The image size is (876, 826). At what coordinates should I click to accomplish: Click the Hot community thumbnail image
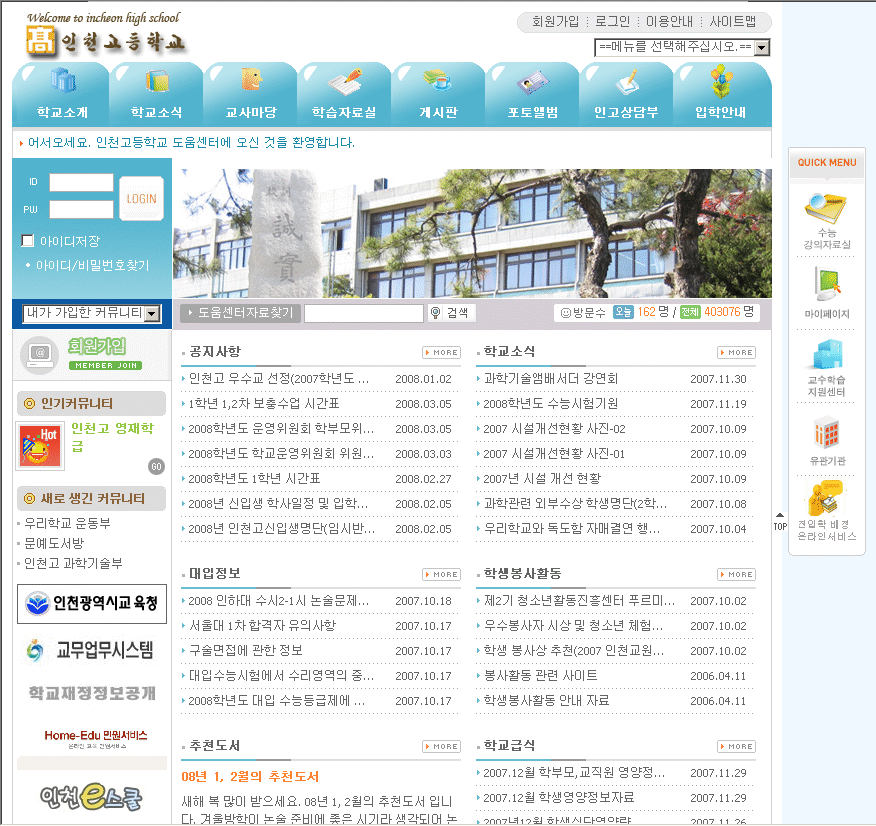40,445
